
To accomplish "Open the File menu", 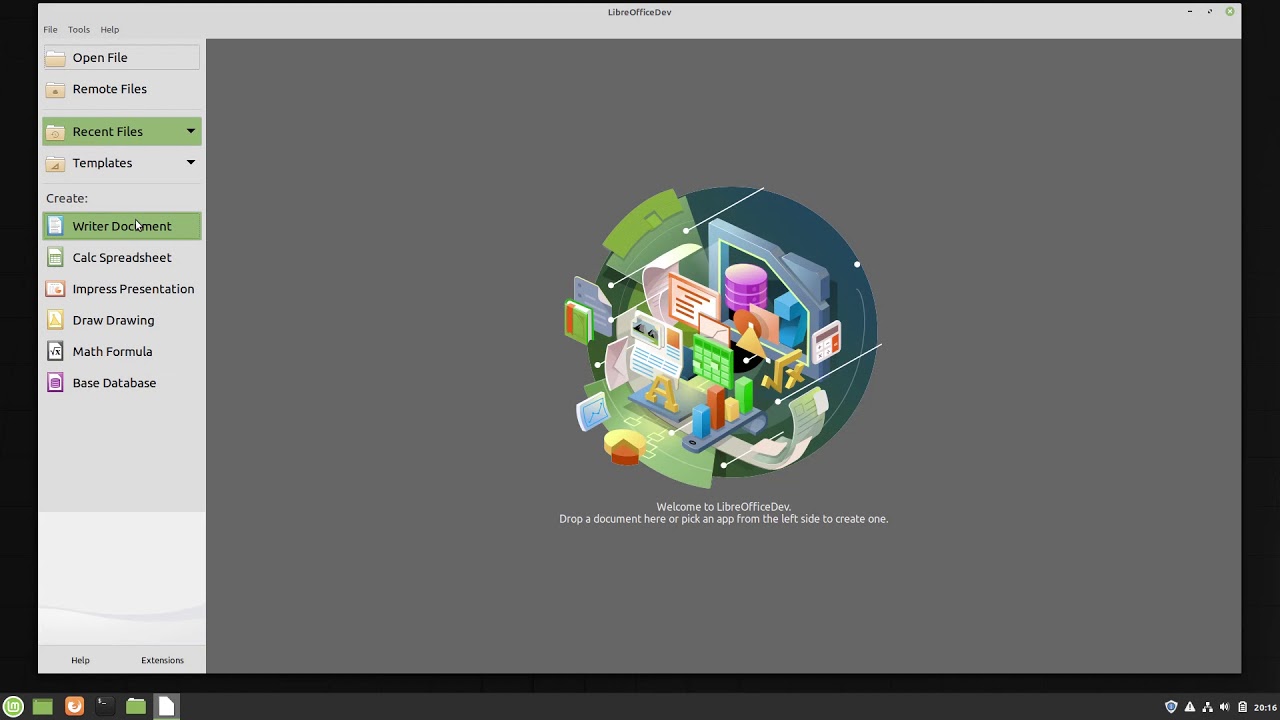I will point(50,30).
